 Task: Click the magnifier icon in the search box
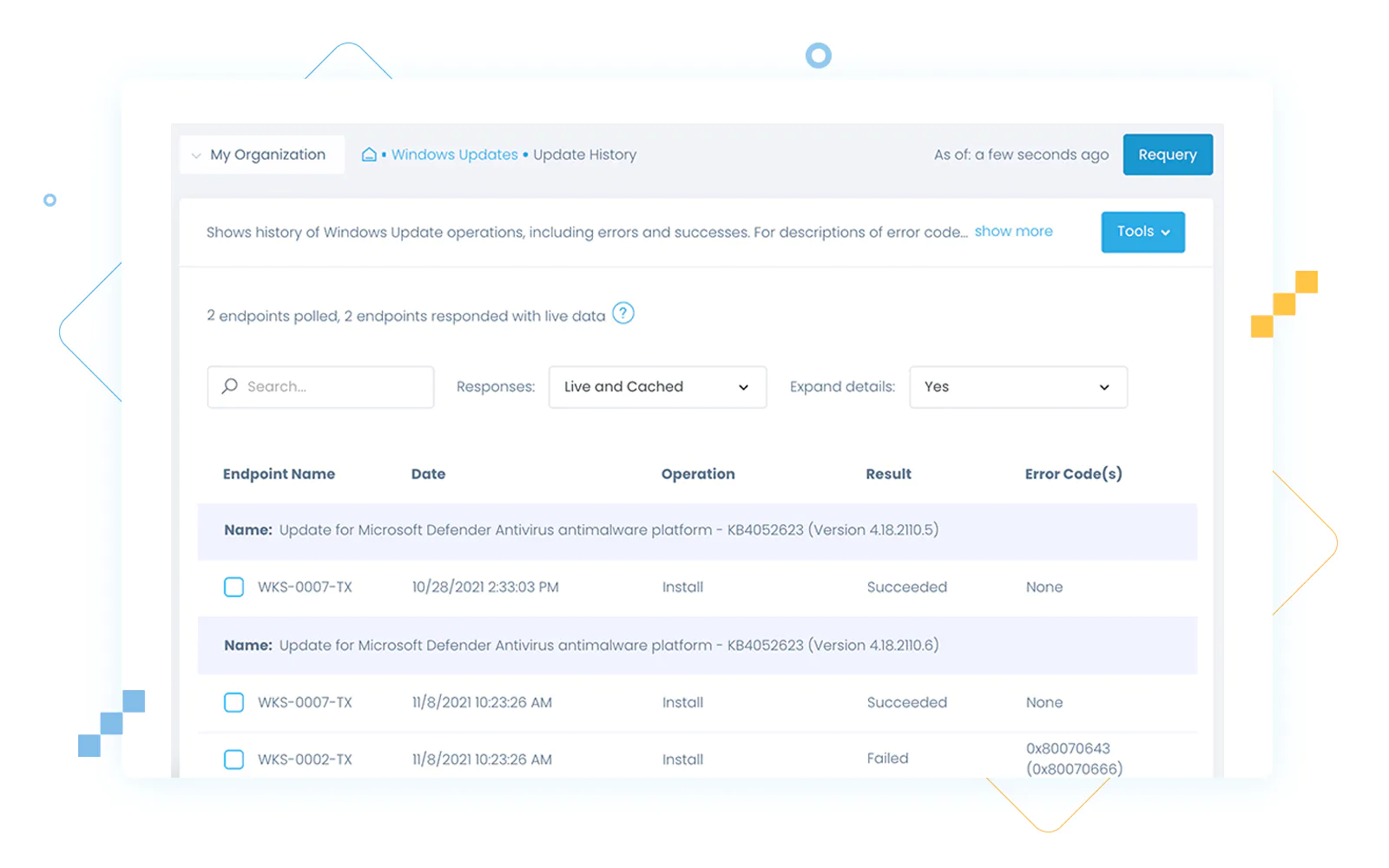click(x=228, y=386)
